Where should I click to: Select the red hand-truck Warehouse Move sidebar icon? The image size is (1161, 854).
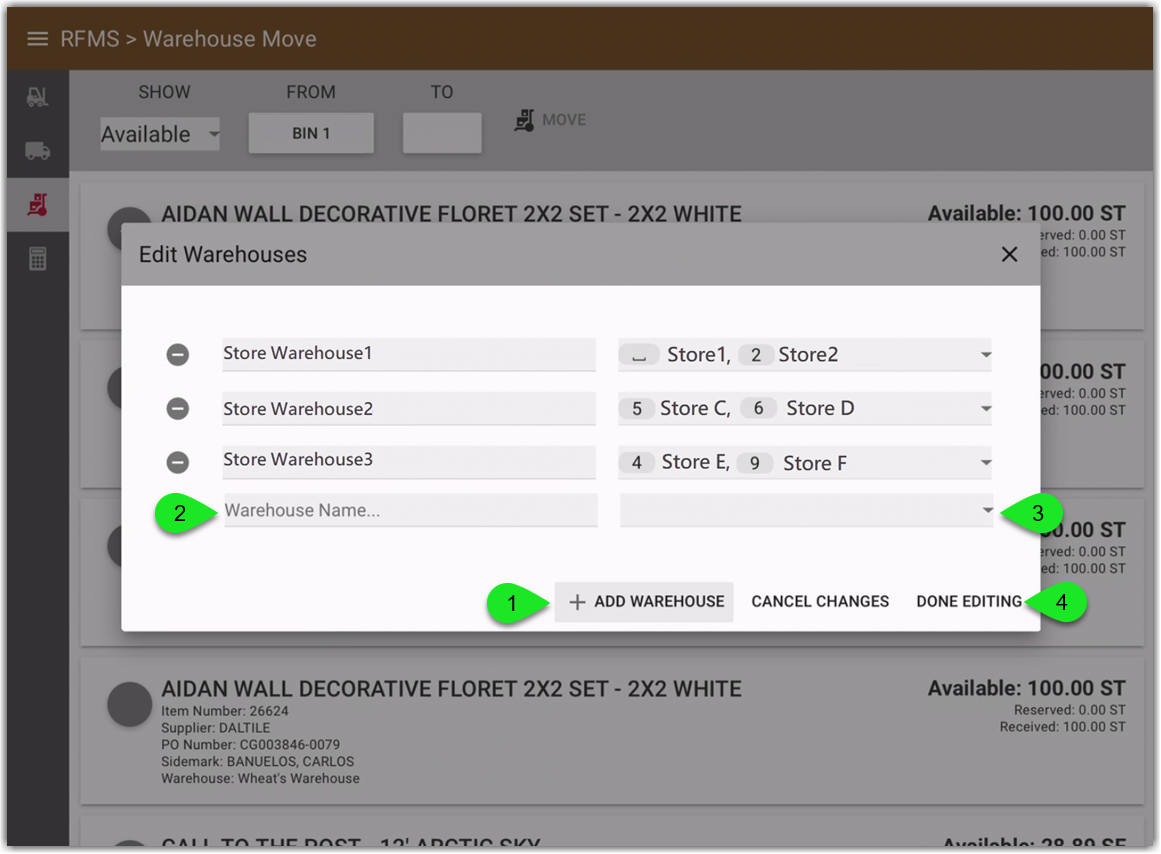coord(36,205)
